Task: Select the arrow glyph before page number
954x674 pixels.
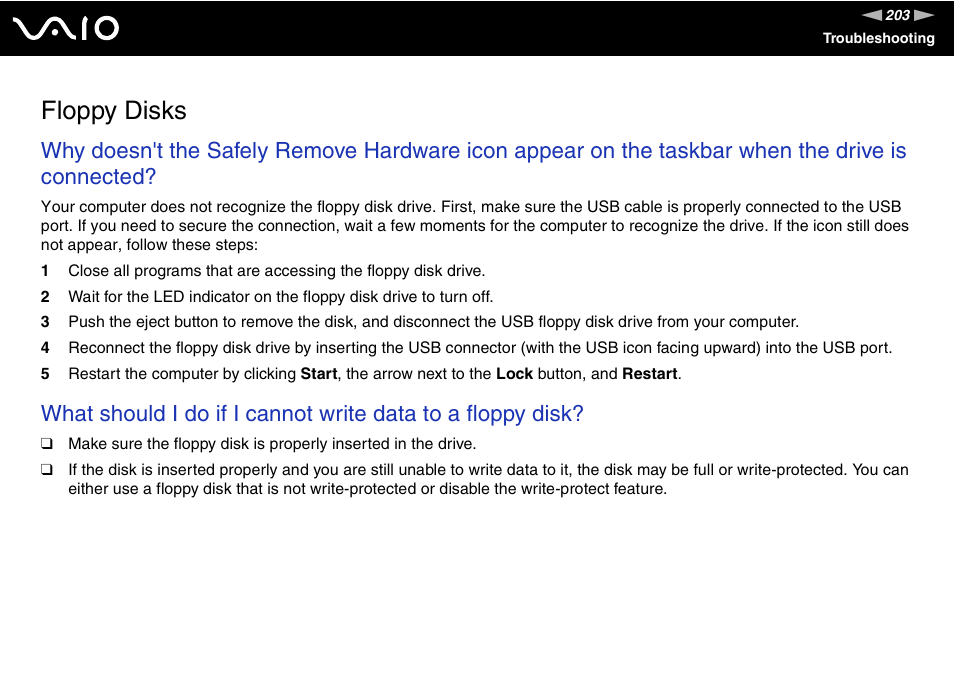Action: coord(870,14)
